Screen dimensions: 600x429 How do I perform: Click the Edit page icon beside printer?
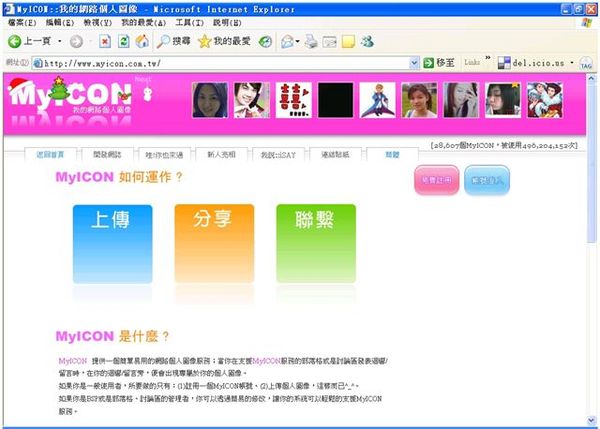click(x=329, y=42)
